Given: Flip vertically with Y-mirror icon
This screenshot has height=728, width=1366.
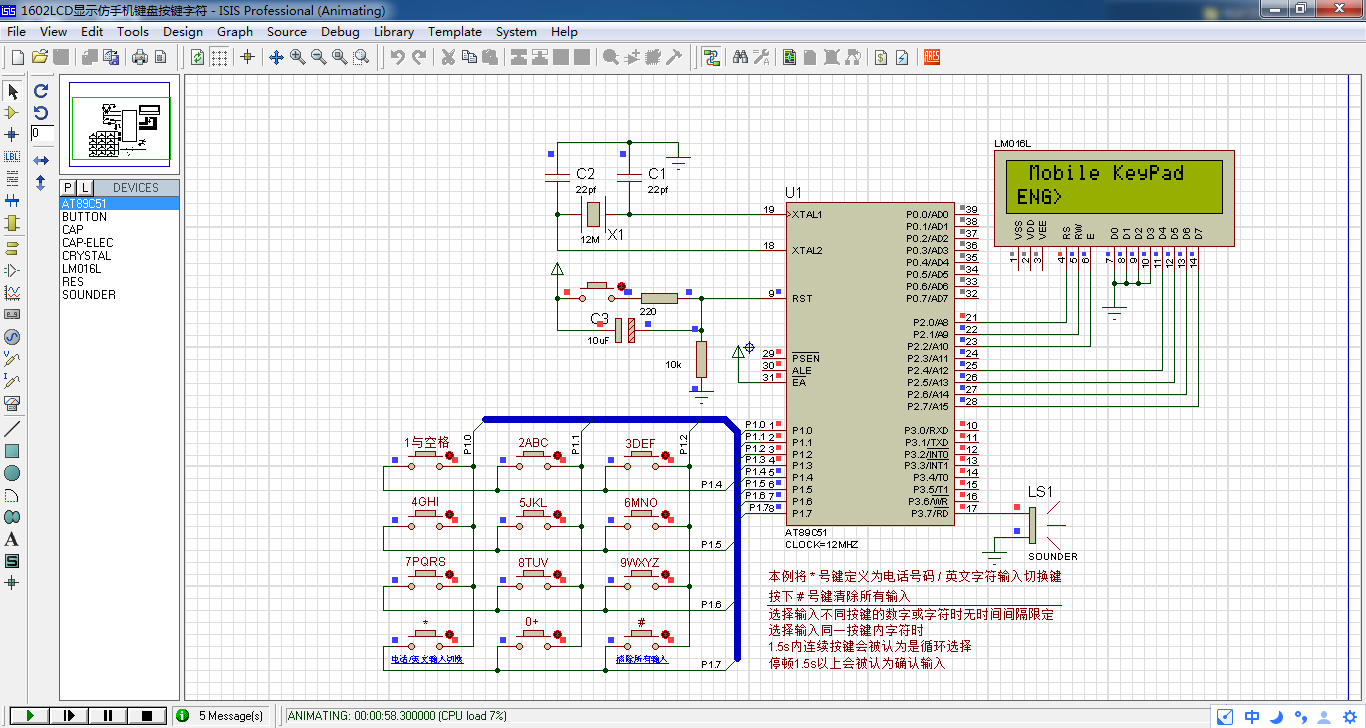Looking at the screenshot, I should click(x=41, y=183).
